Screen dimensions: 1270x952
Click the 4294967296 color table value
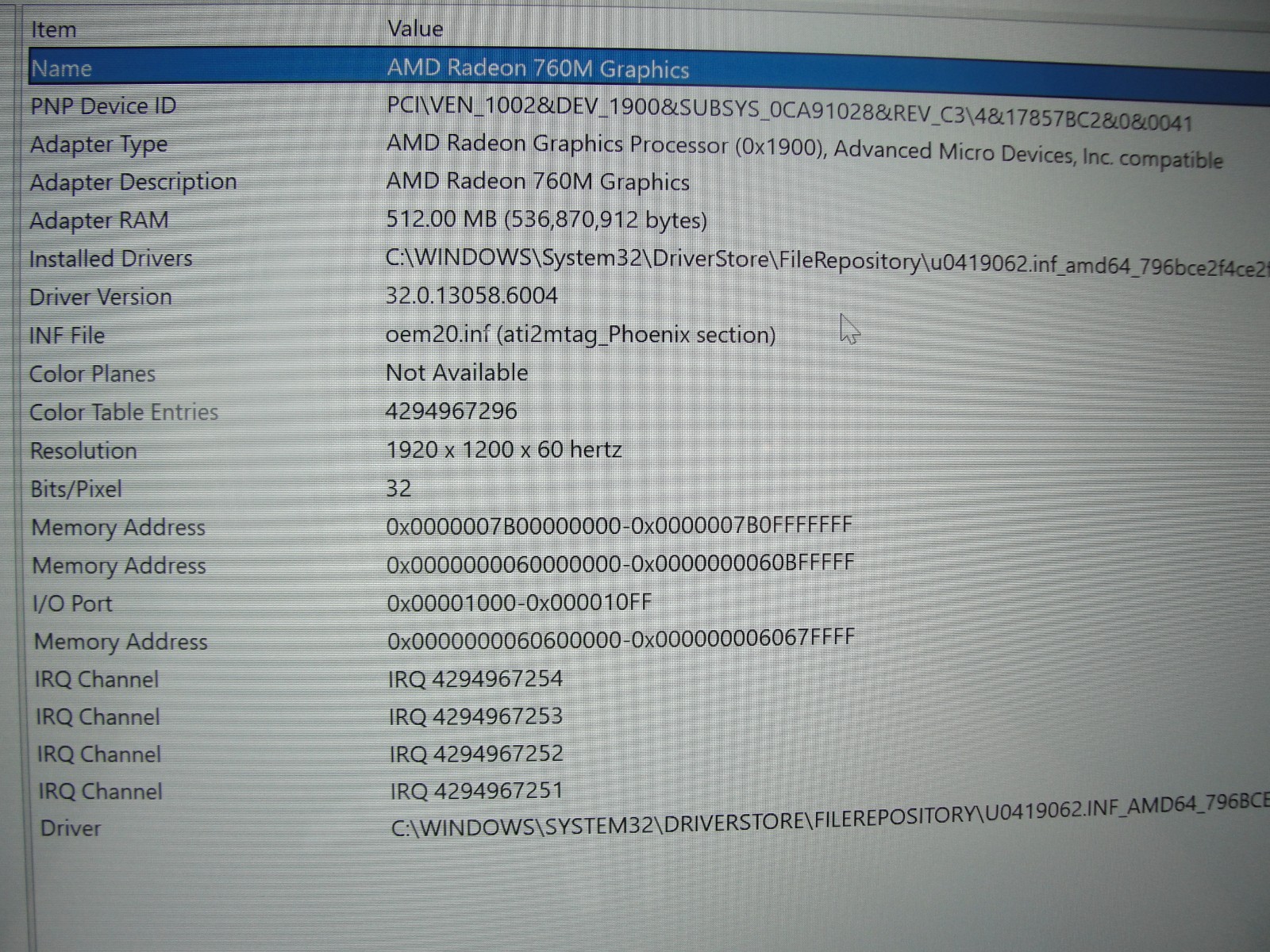click(x=451, y=411)
